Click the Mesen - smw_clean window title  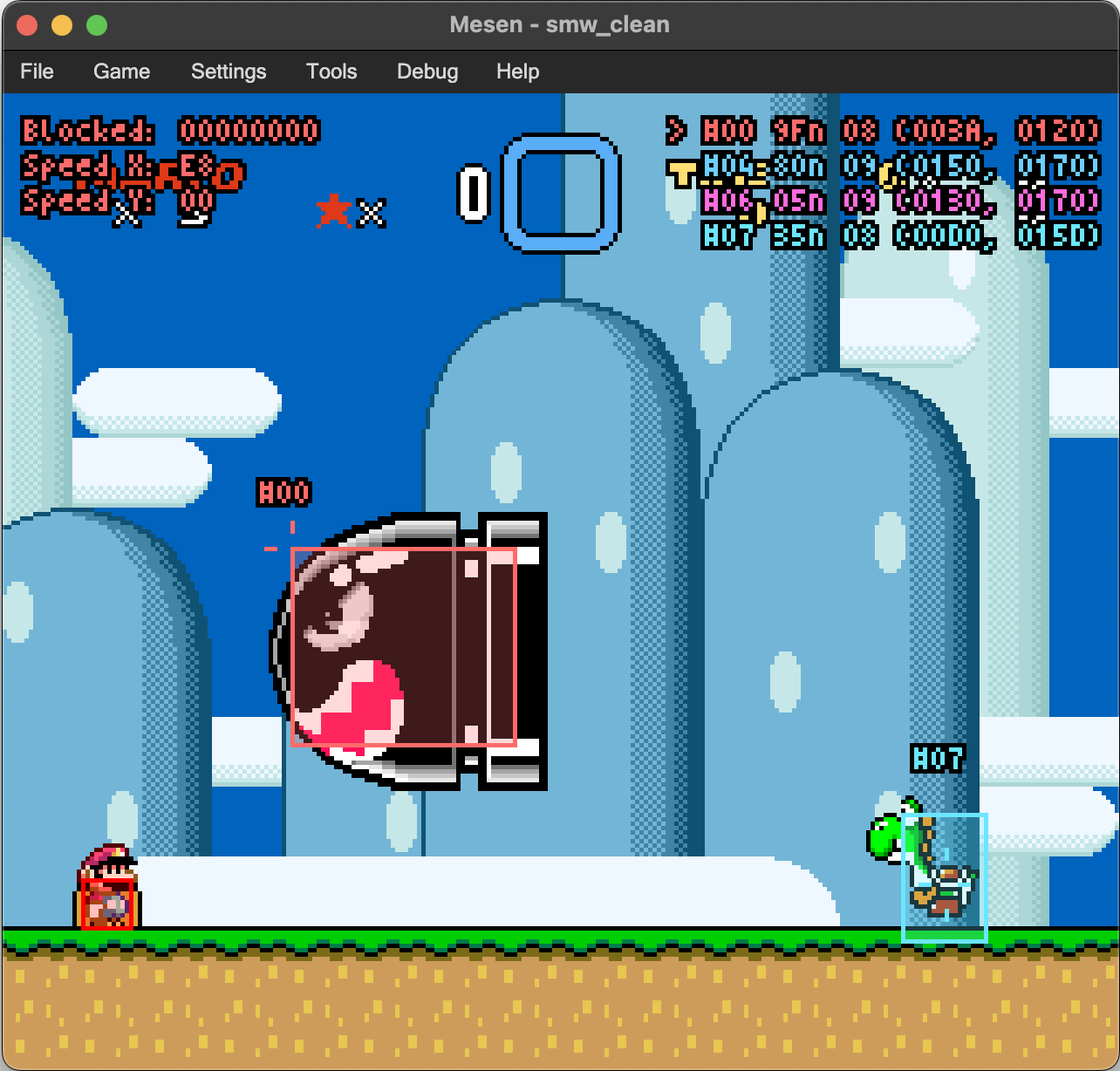coord(560,24)
